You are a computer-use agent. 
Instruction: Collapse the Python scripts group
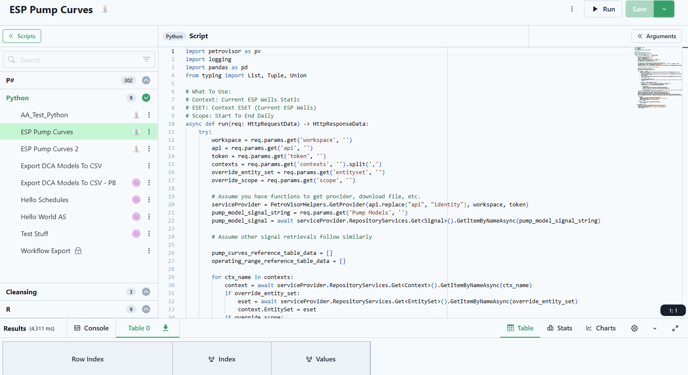point(146,98)
